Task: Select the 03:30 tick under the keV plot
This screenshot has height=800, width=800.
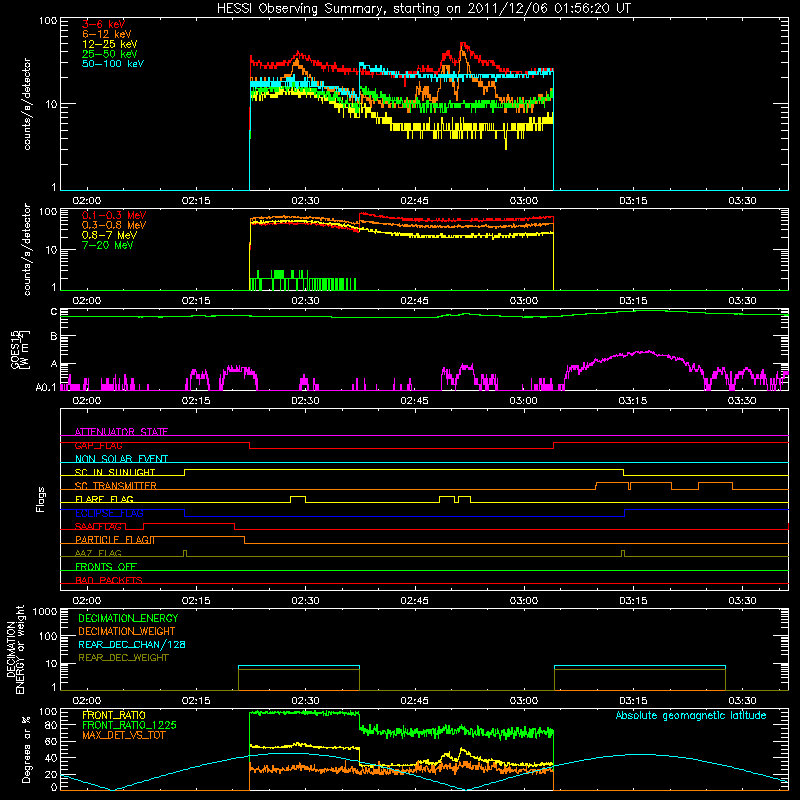Action: click(x=742, y=201)
